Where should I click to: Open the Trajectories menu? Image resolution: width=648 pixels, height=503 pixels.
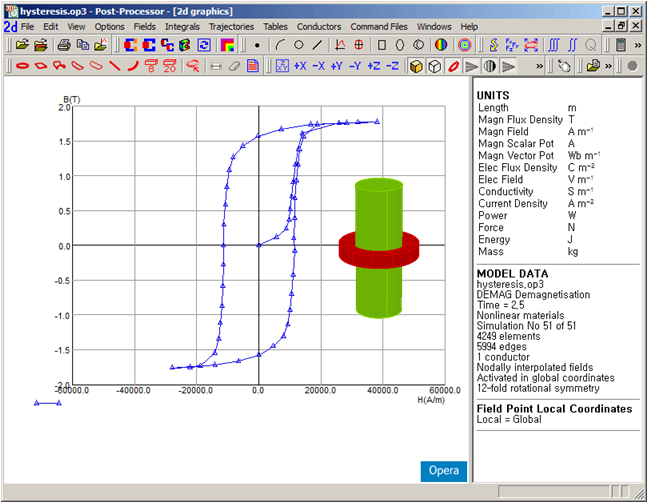[230, 25]
